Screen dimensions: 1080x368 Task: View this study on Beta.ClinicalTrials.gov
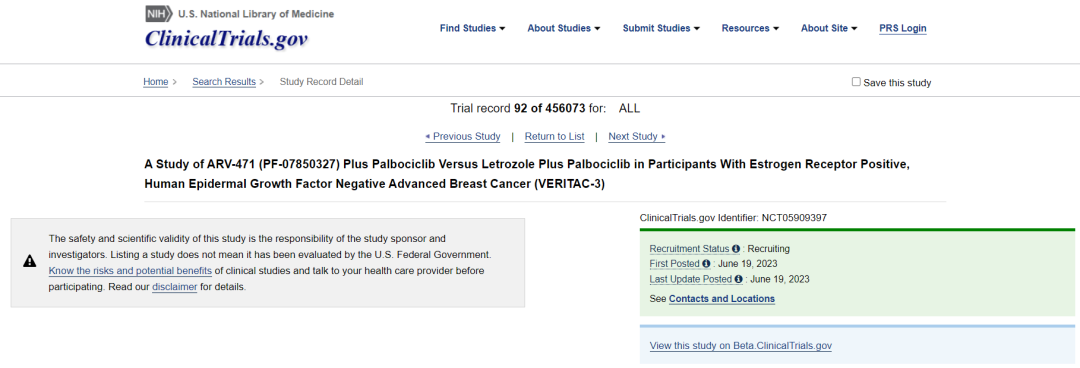[740, 346]
